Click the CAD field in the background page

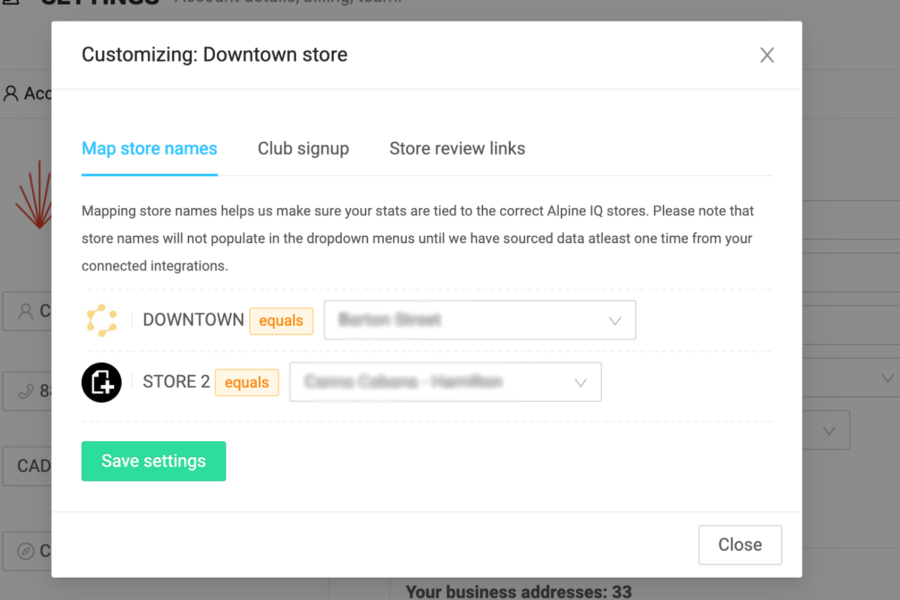pos(26,466)
